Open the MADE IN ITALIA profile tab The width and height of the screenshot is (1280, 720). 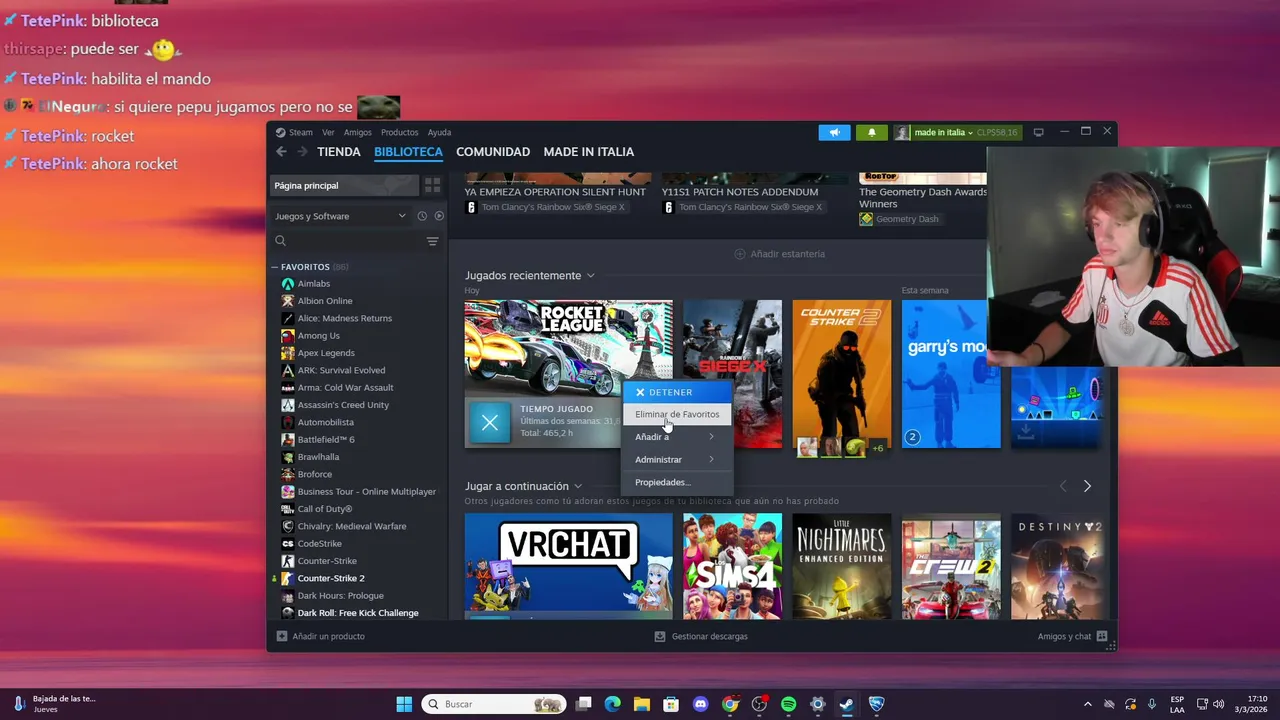tap(589, 152)
